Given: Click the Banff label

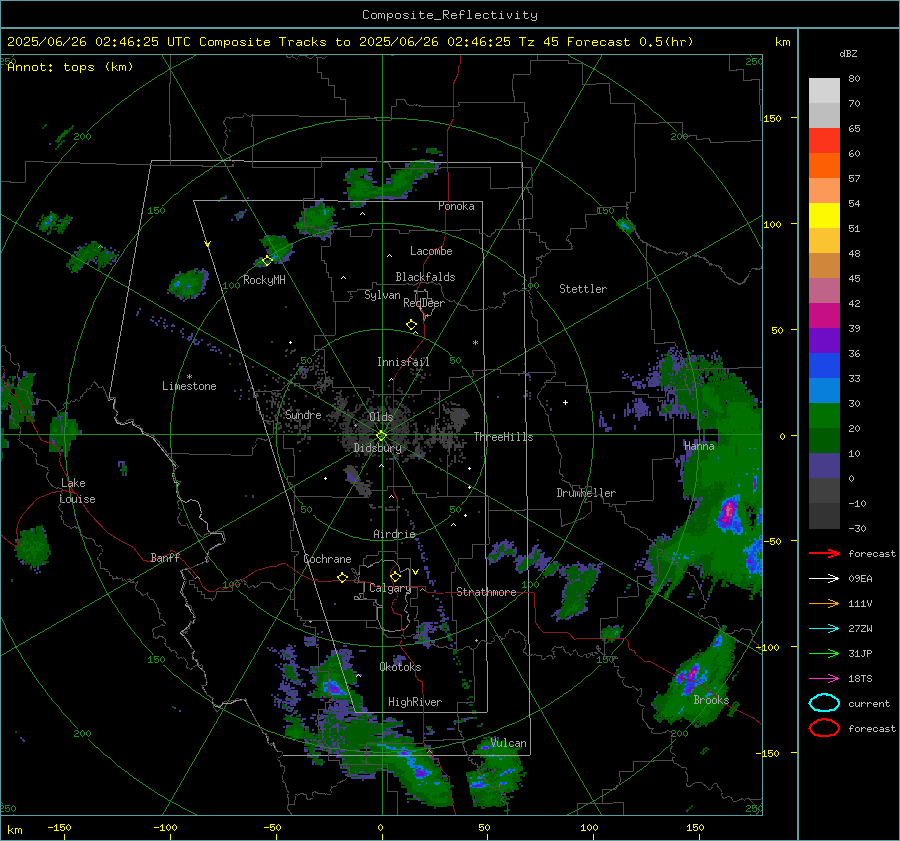Looking at the screenshot, I should pos(165,557).
